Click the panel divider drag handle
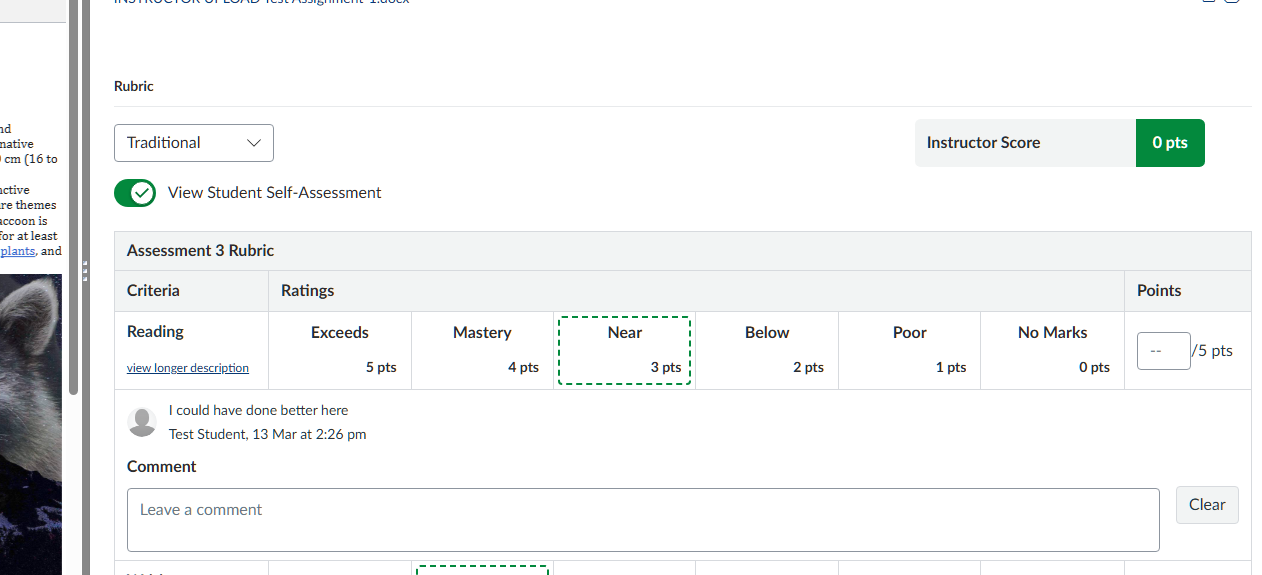Image resolution: width=1262 pixels, height=575 pixels. [86, 270]
